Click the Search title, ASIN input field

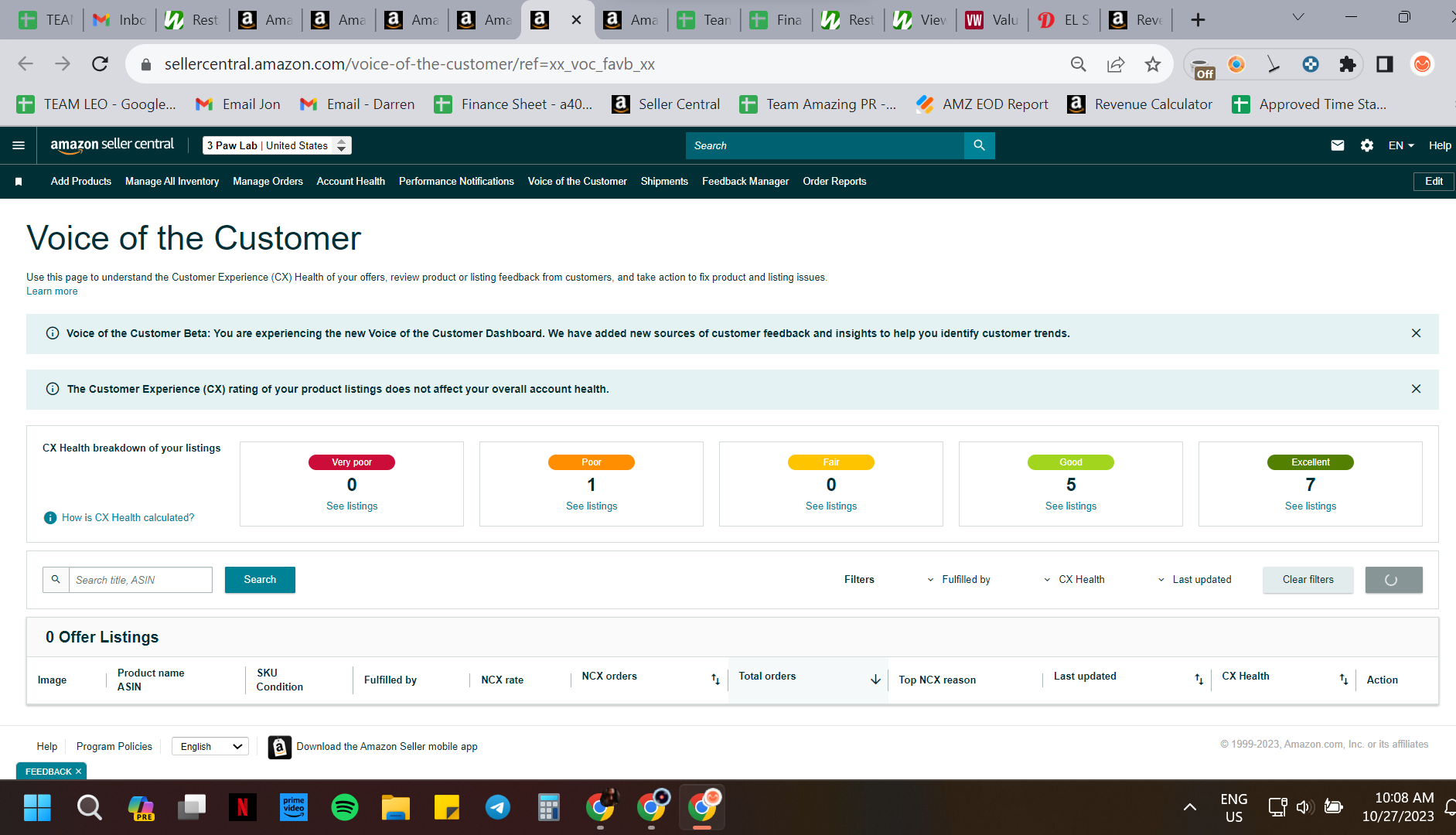(141, 580)
